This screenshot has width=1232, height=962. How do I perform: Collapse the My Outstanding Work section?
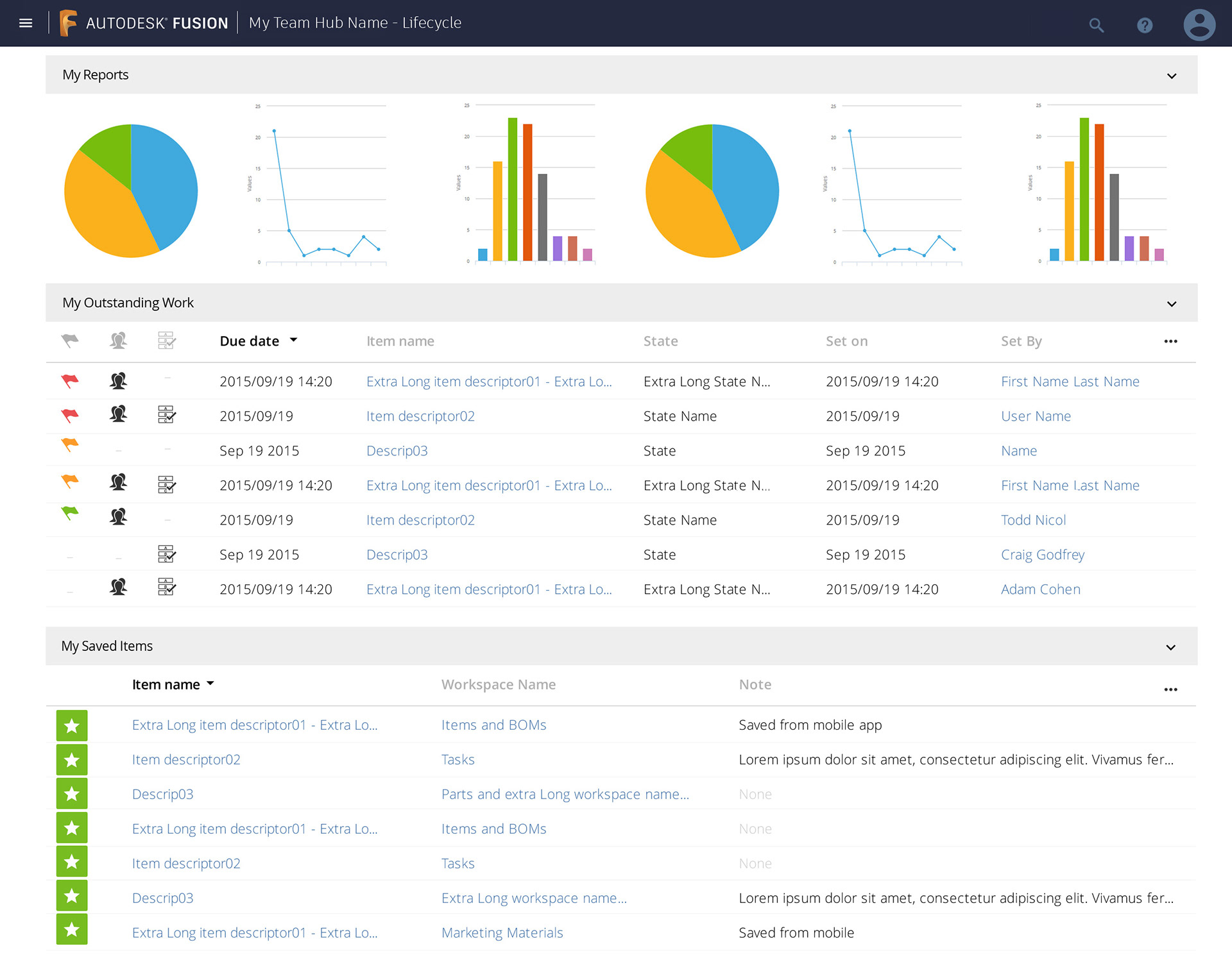click(x=1171, y=303)
